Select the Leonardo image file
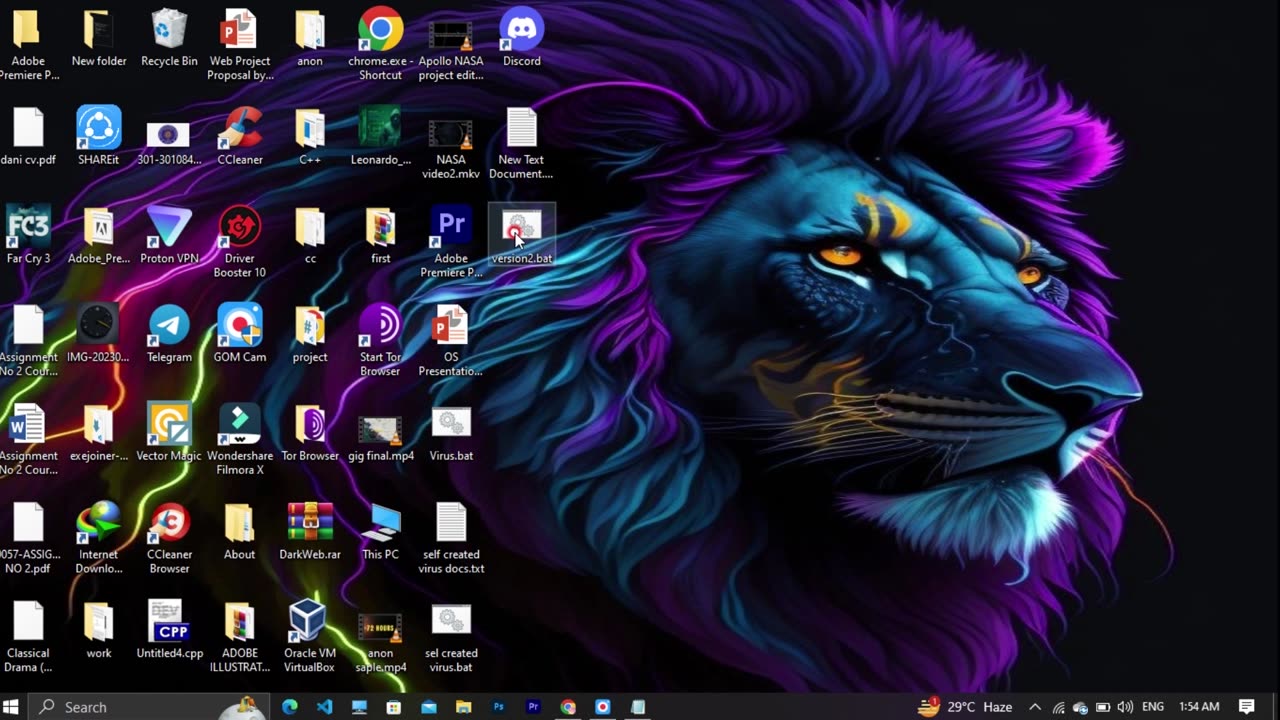This screenshot has width=1280, height=720. 380,138
